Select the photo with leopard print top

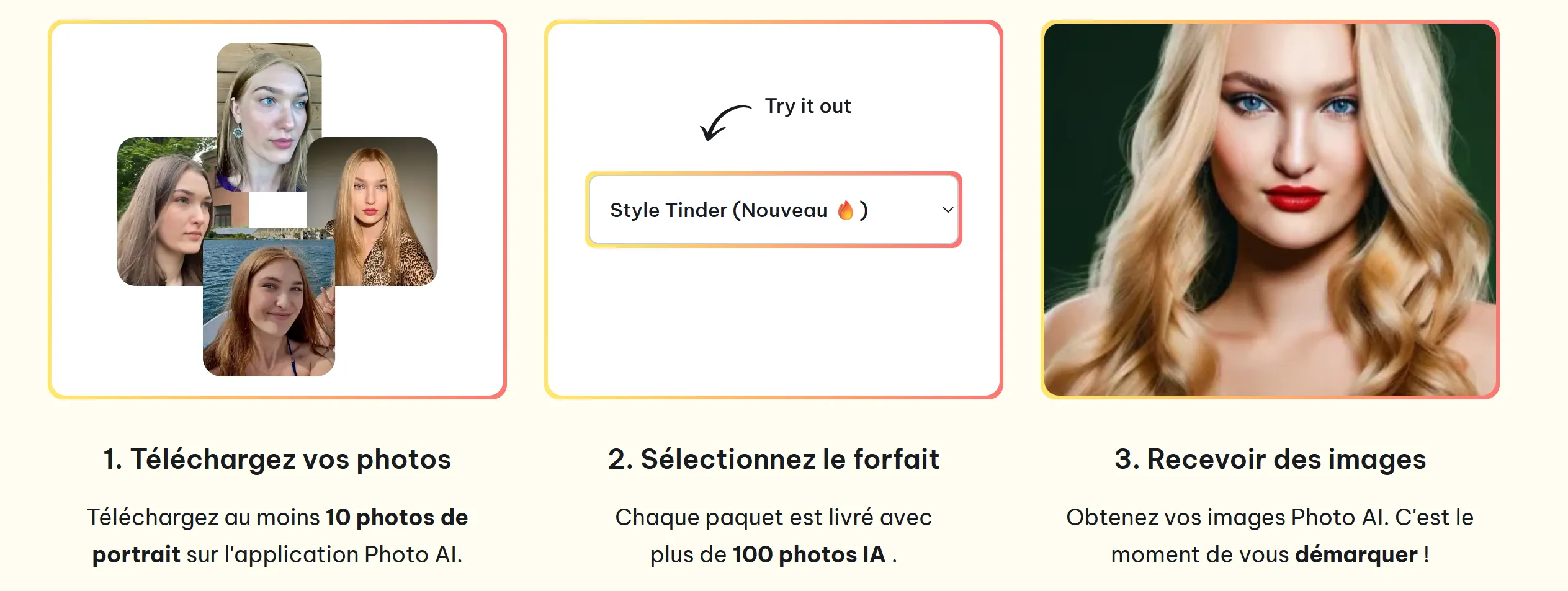pos(385,211)
